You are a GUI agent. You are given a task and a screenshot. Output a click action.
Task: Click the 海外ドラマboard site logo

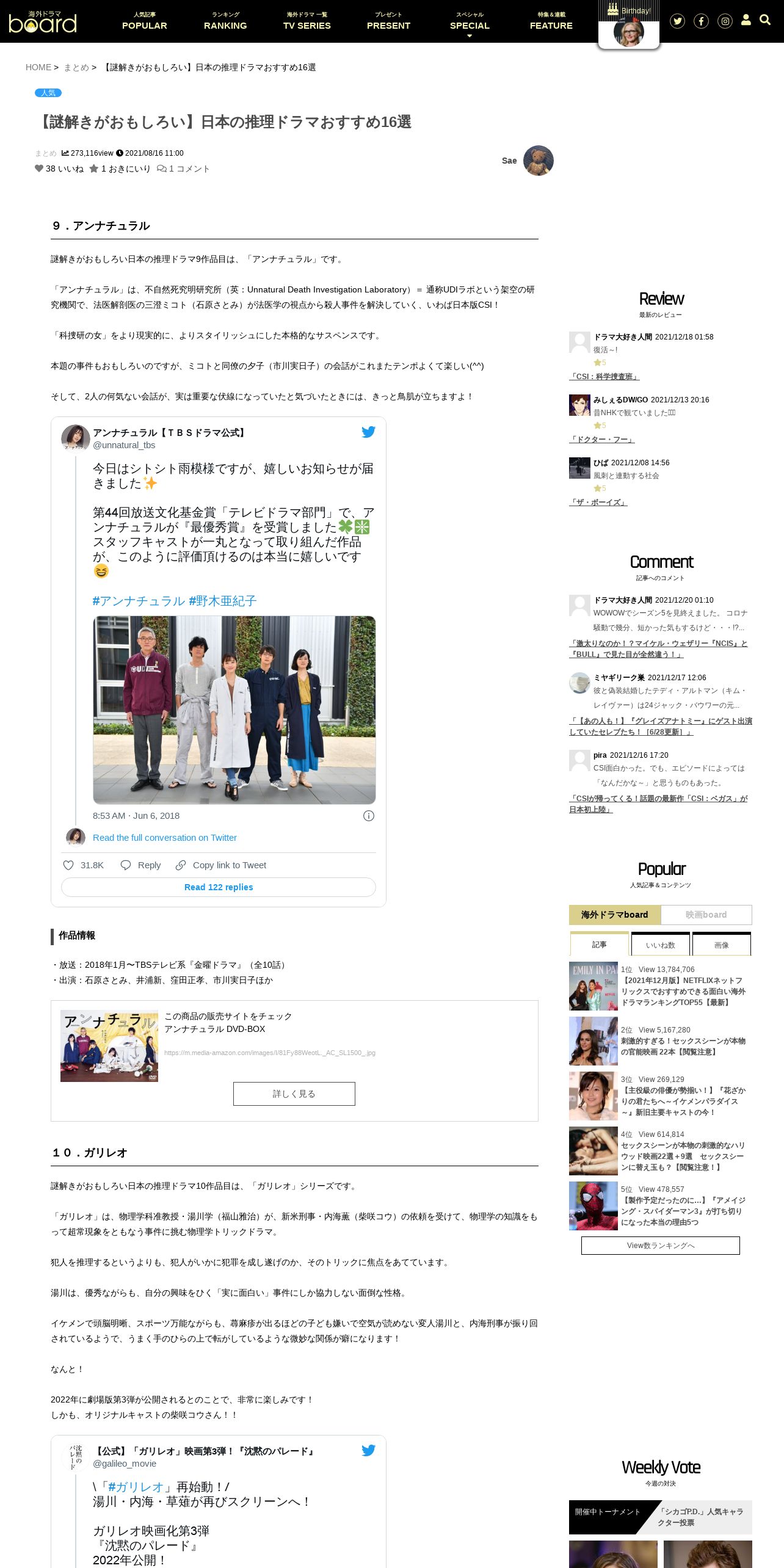tap(43, 22)
